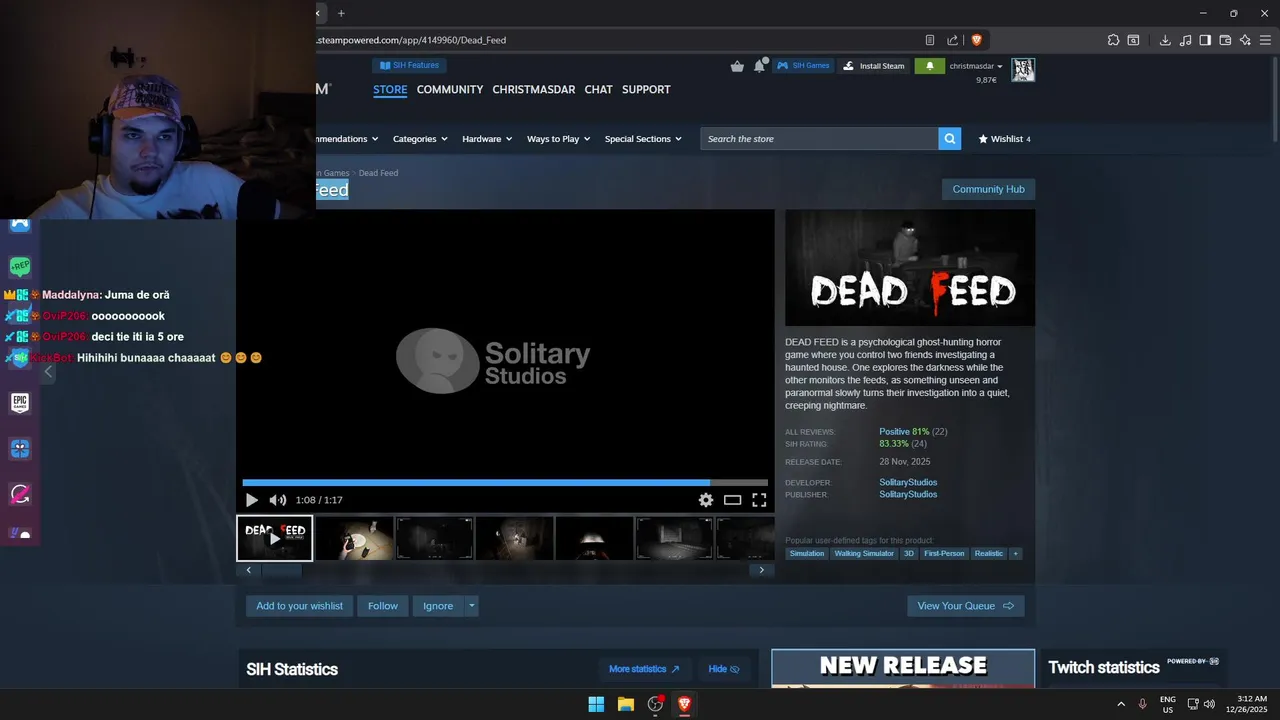Select the Dead Feed trailer thumbnail
Image resolution: width=1280 pixels, height=720 pixels.
275,538
